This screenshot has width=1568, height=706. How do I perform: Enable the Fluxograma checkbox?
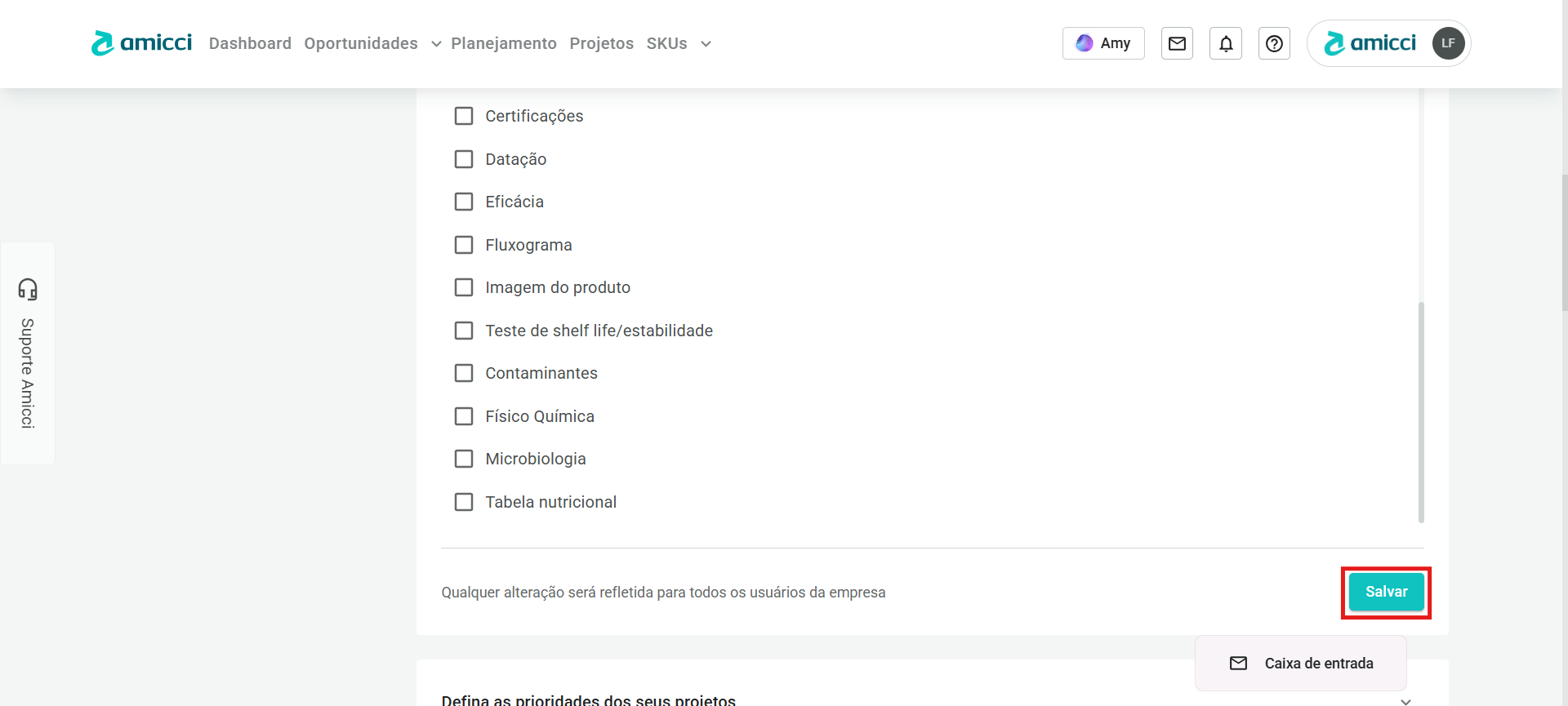[464, 245]
